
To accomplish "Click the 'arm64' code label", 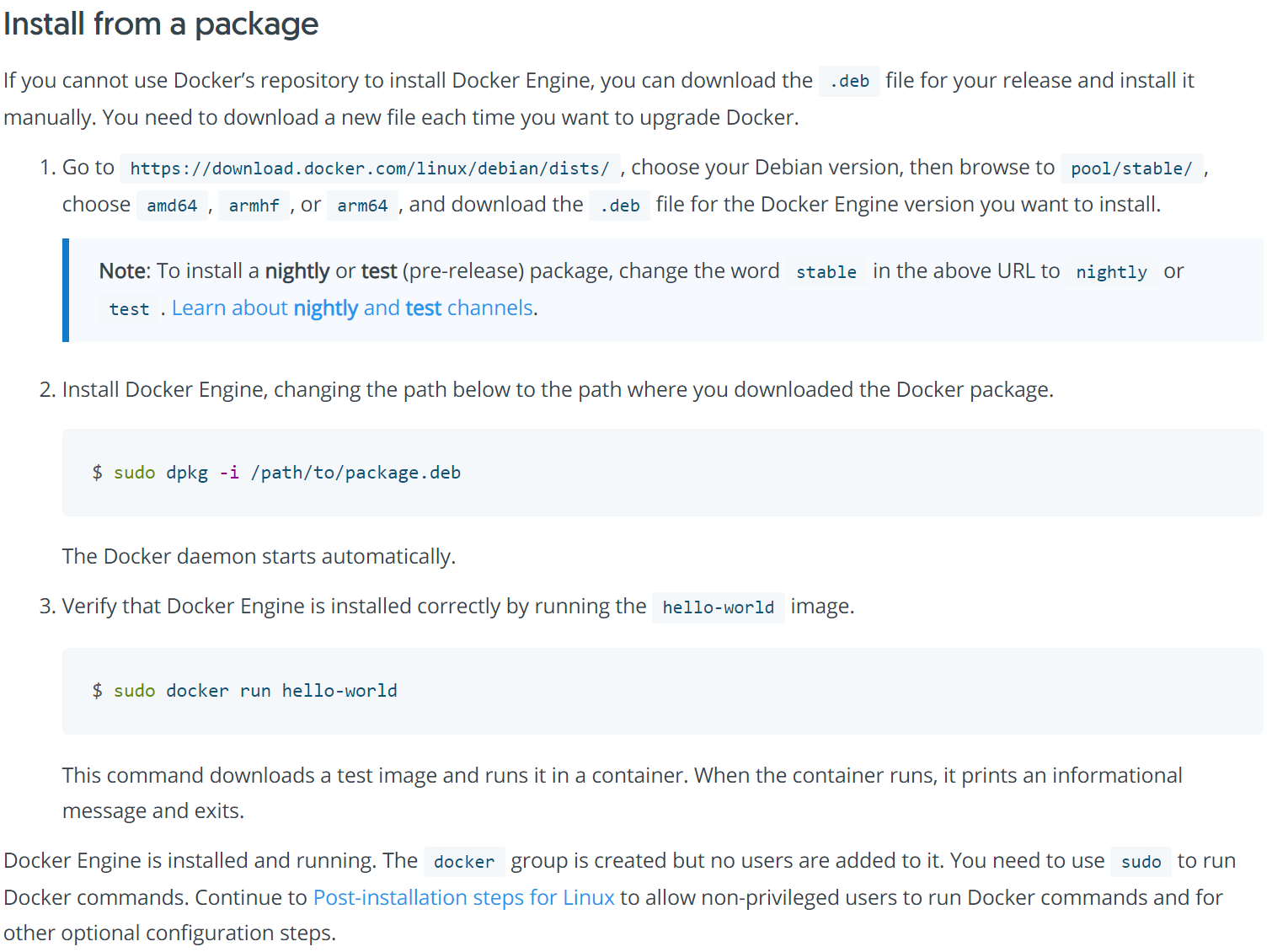I will pos(362,206).
